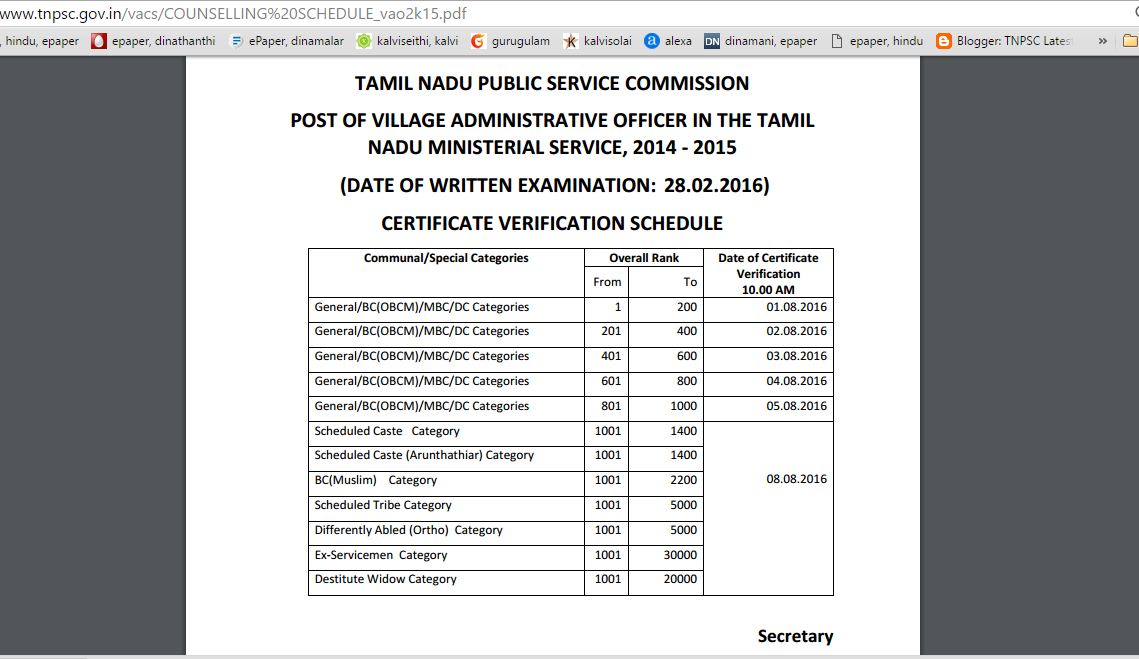Click the To value '2200' in the BC(Muslim) row
The image size is (1139, 659).
tap(684, 480)
